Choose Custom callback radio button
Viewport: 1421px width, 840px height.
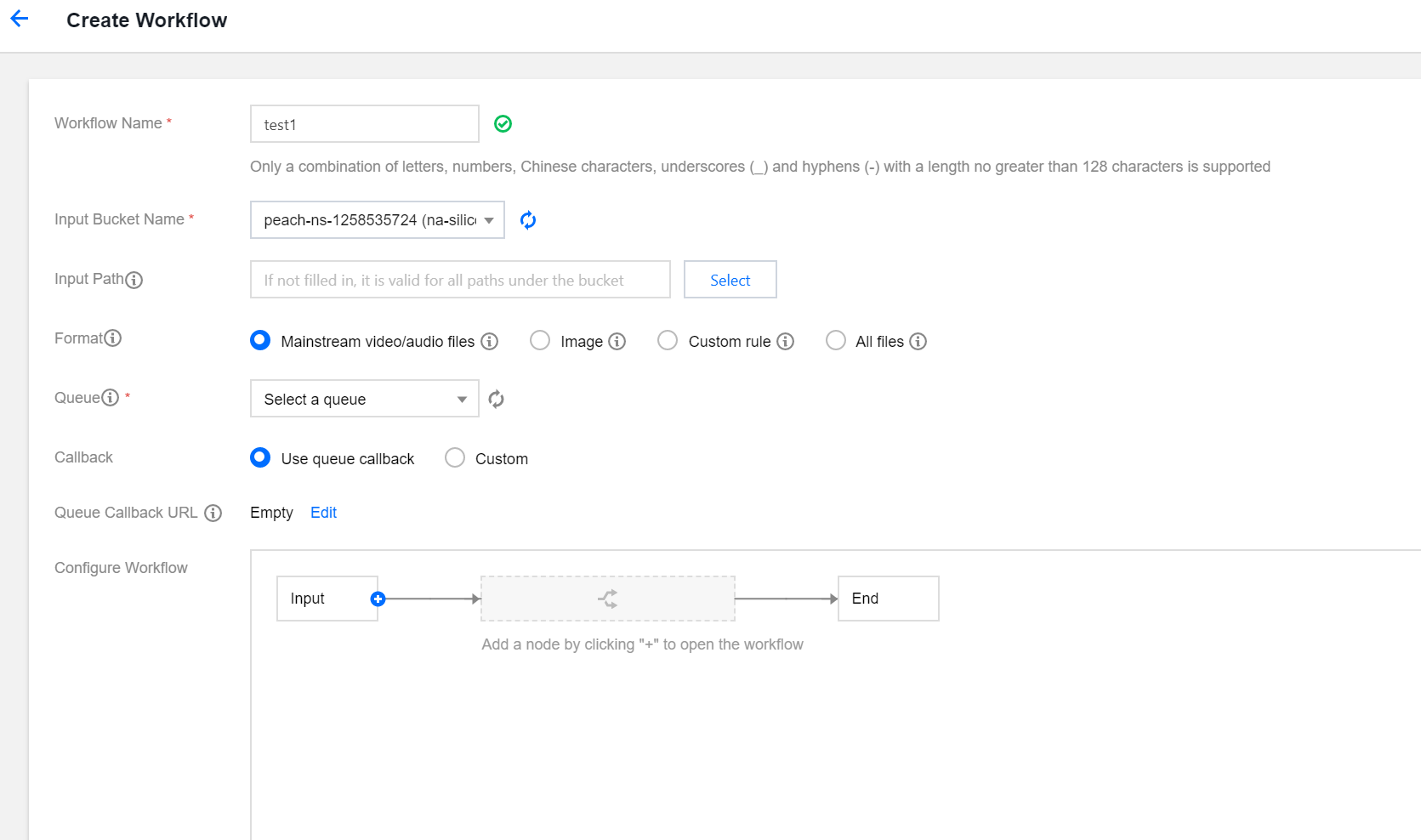[x=455, y=458]
